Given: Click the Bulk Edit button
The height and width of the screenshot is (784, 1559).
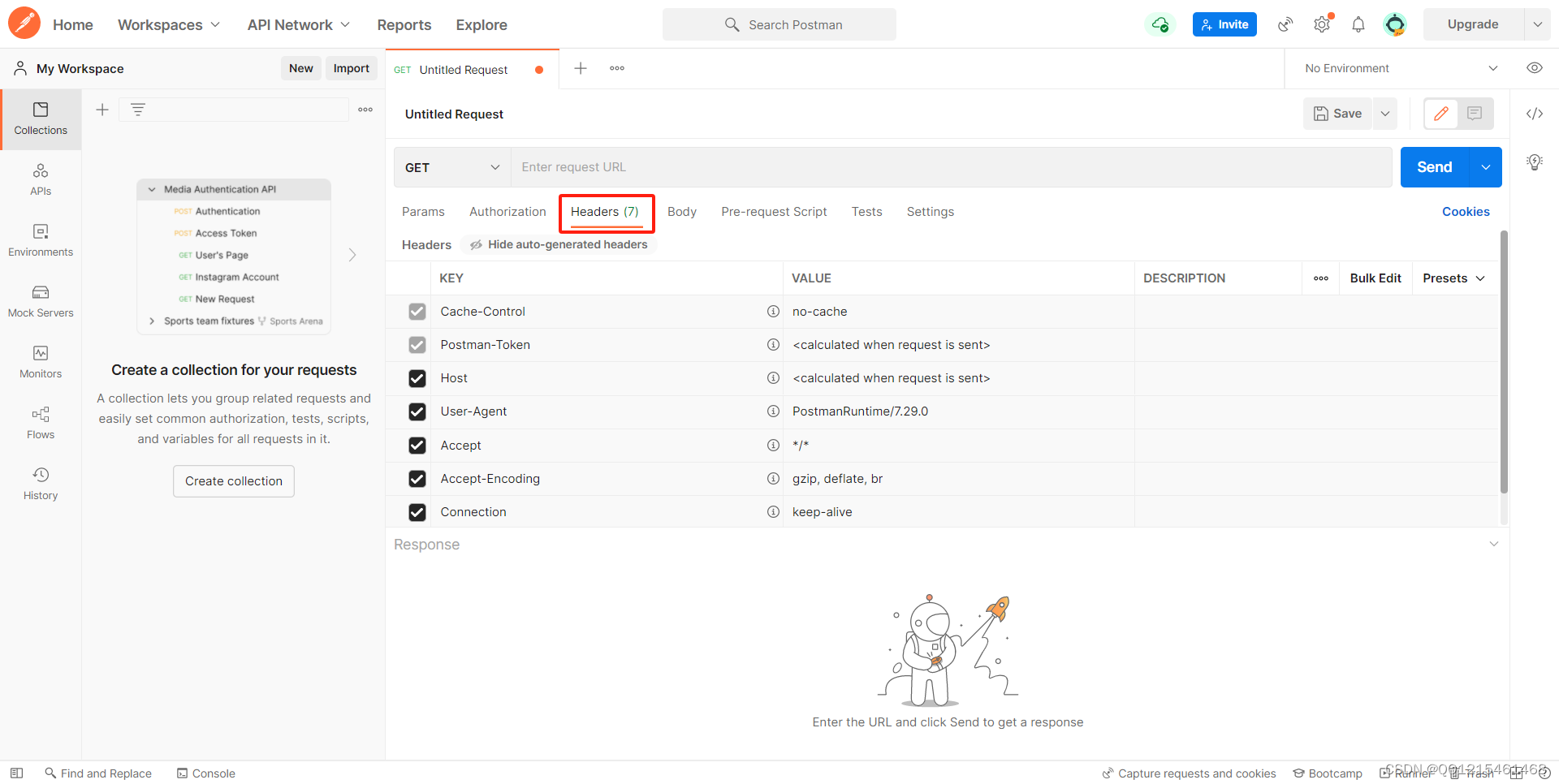Looking at the screenshot, I should [x=1375, y=278].
